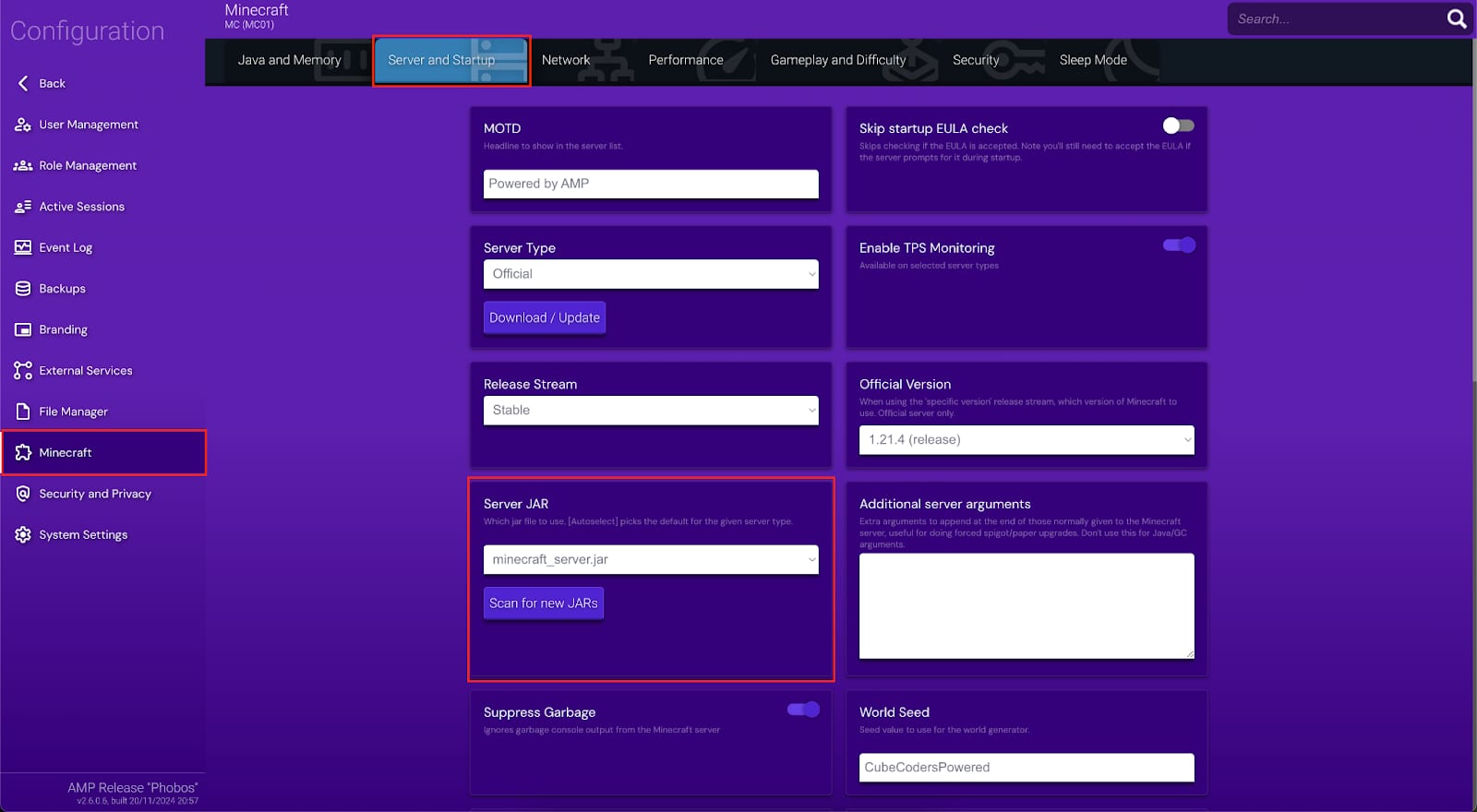Enable Skip startup EULA check toggle
Viewport: 1477px width, 812px height.
coord(1178,125)
